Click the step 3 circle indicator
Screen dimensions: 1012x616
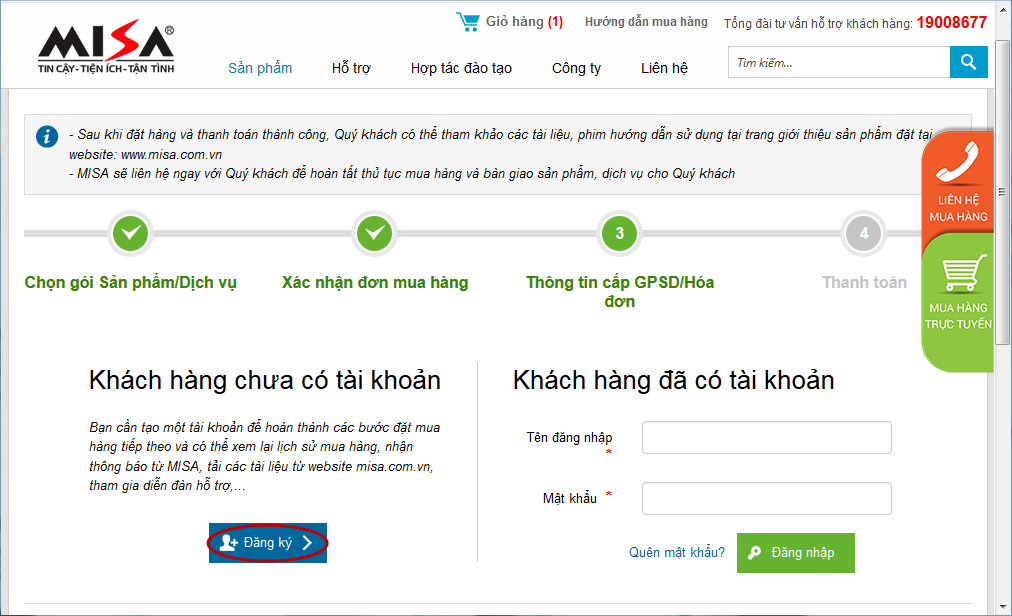(619, 234)
